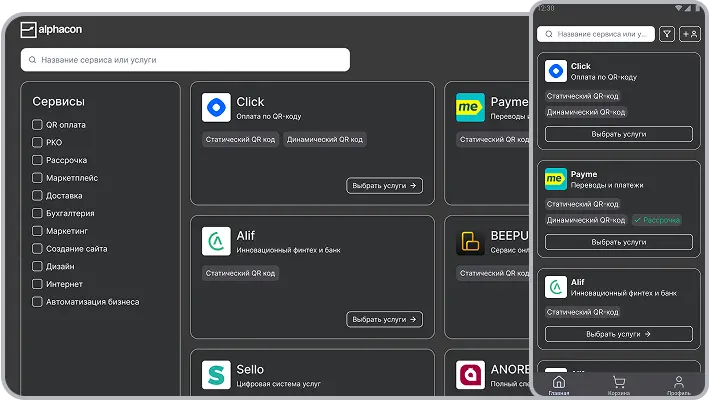
Task: Click 'Инновационный финтех и банк' in desktop Alif card
Action: click(x=288, y=250)
